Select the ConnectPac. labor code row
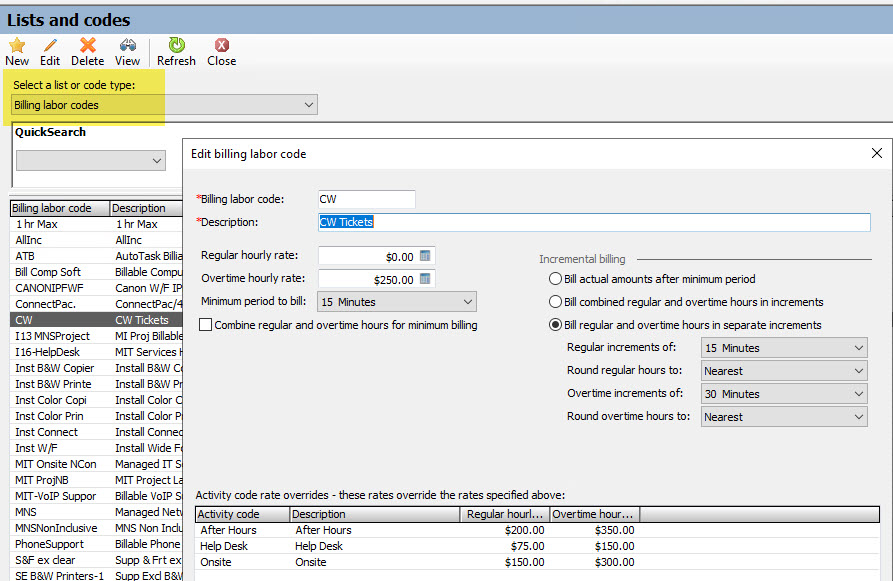Image resolution: width=893 pixels, height=581 pixels. point(97,304)
